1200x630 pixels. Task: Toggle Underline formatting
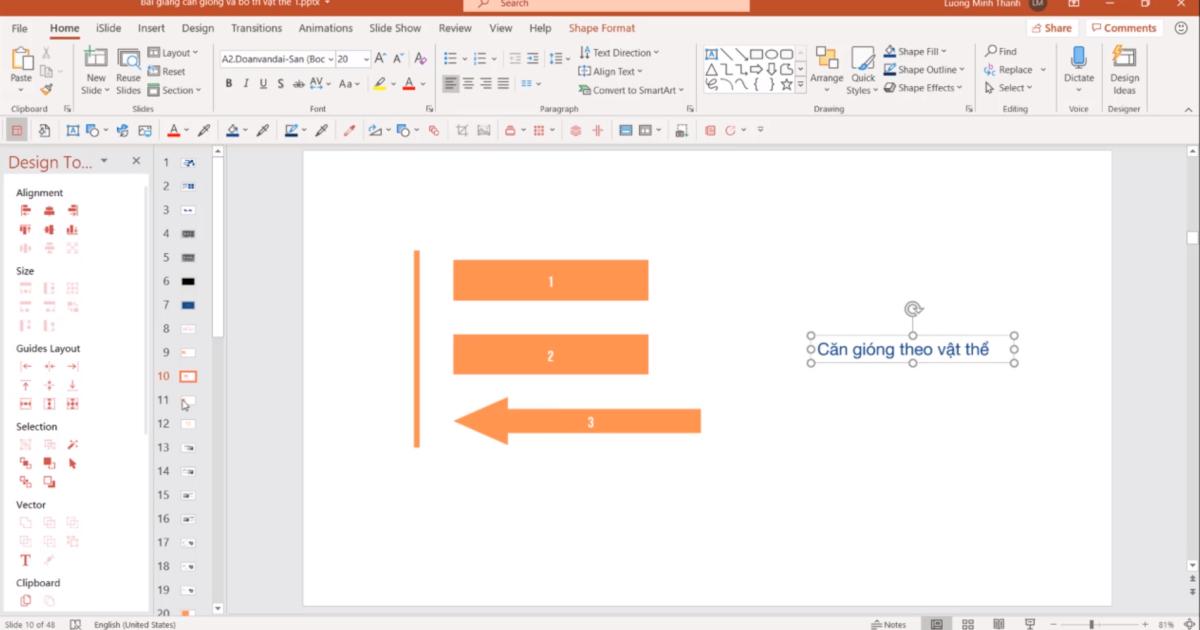pyautogui.click(x=263, y=84)
